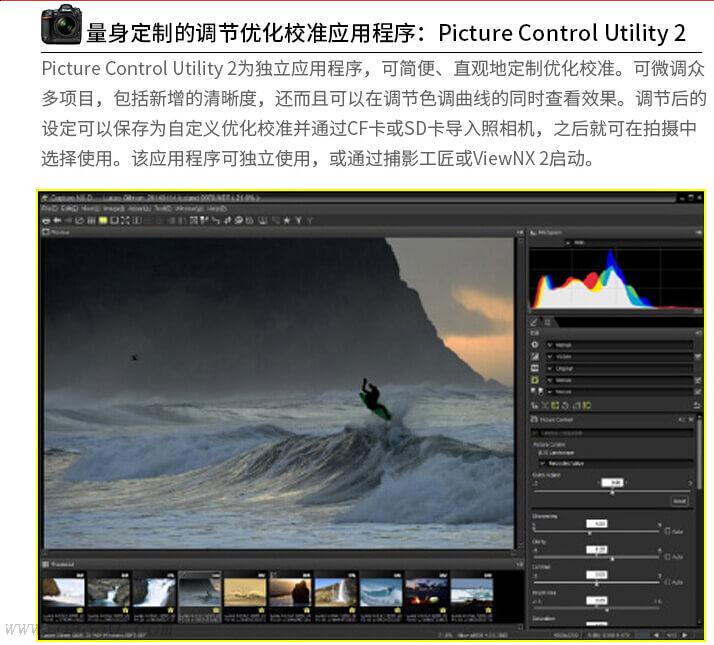The width and height of the screenshot is (714, 645).
Task: Open the fourth edit row dropdown
Action: coord(619,380)
